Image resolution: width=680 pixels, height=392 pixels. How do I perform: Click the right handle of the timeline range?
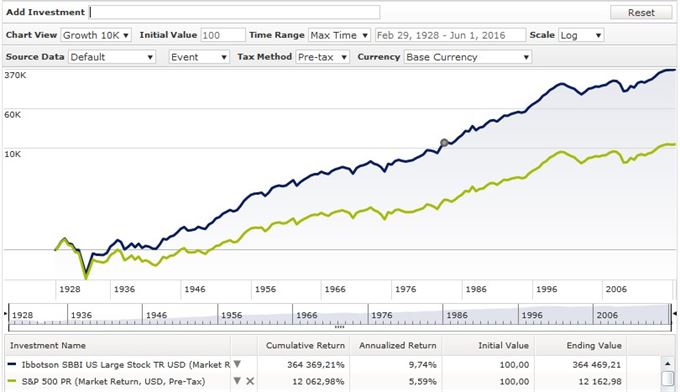tap(675, 314)
